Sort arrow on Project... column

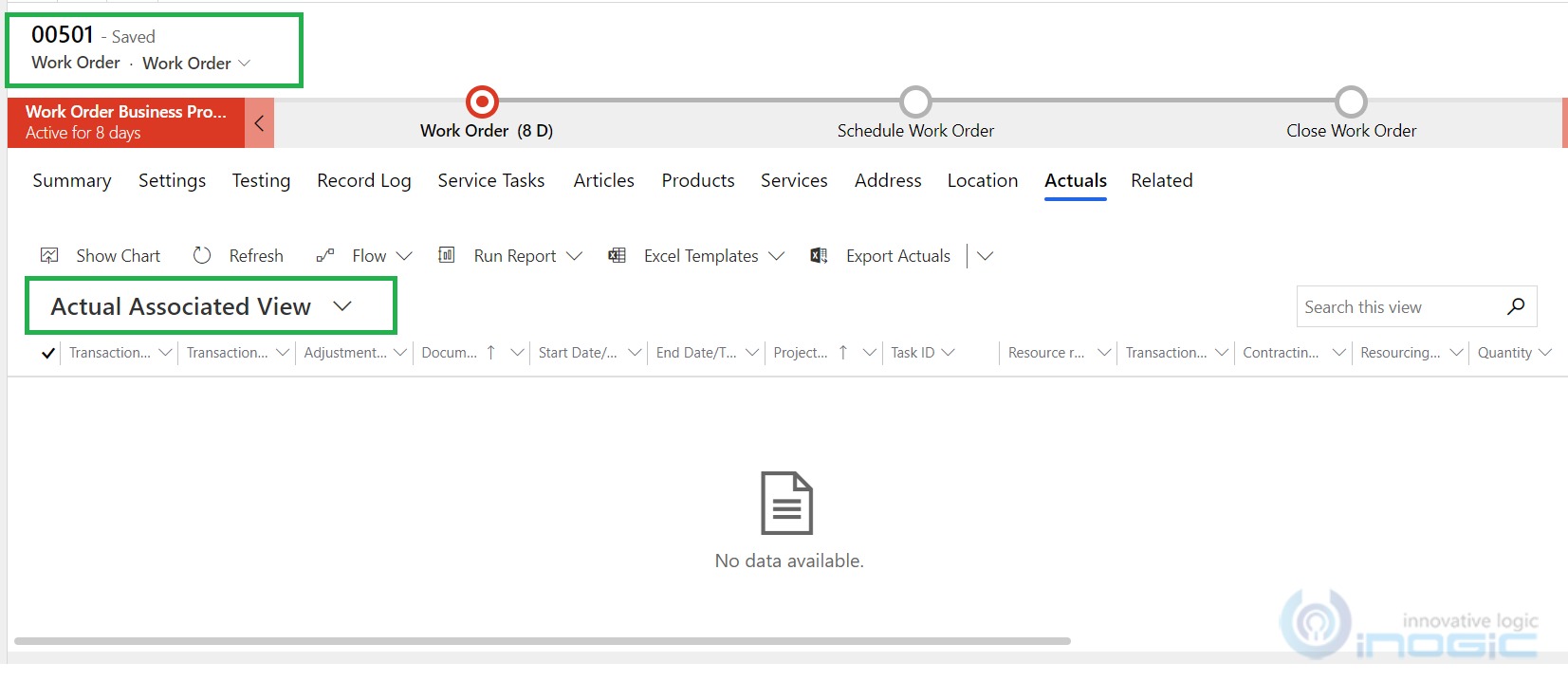click(x=842, y=352)
